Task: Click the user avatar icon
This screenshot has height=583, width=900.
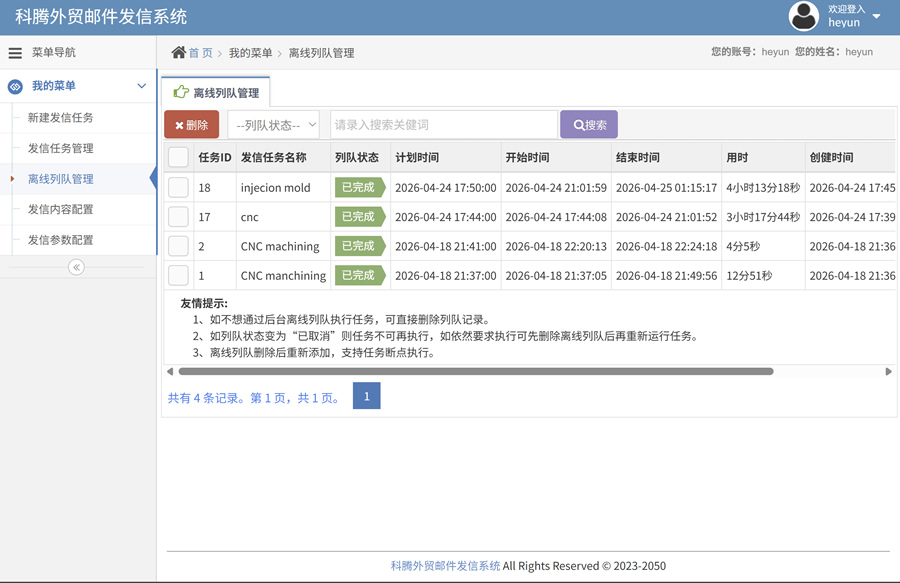Action: coord(803,16)
